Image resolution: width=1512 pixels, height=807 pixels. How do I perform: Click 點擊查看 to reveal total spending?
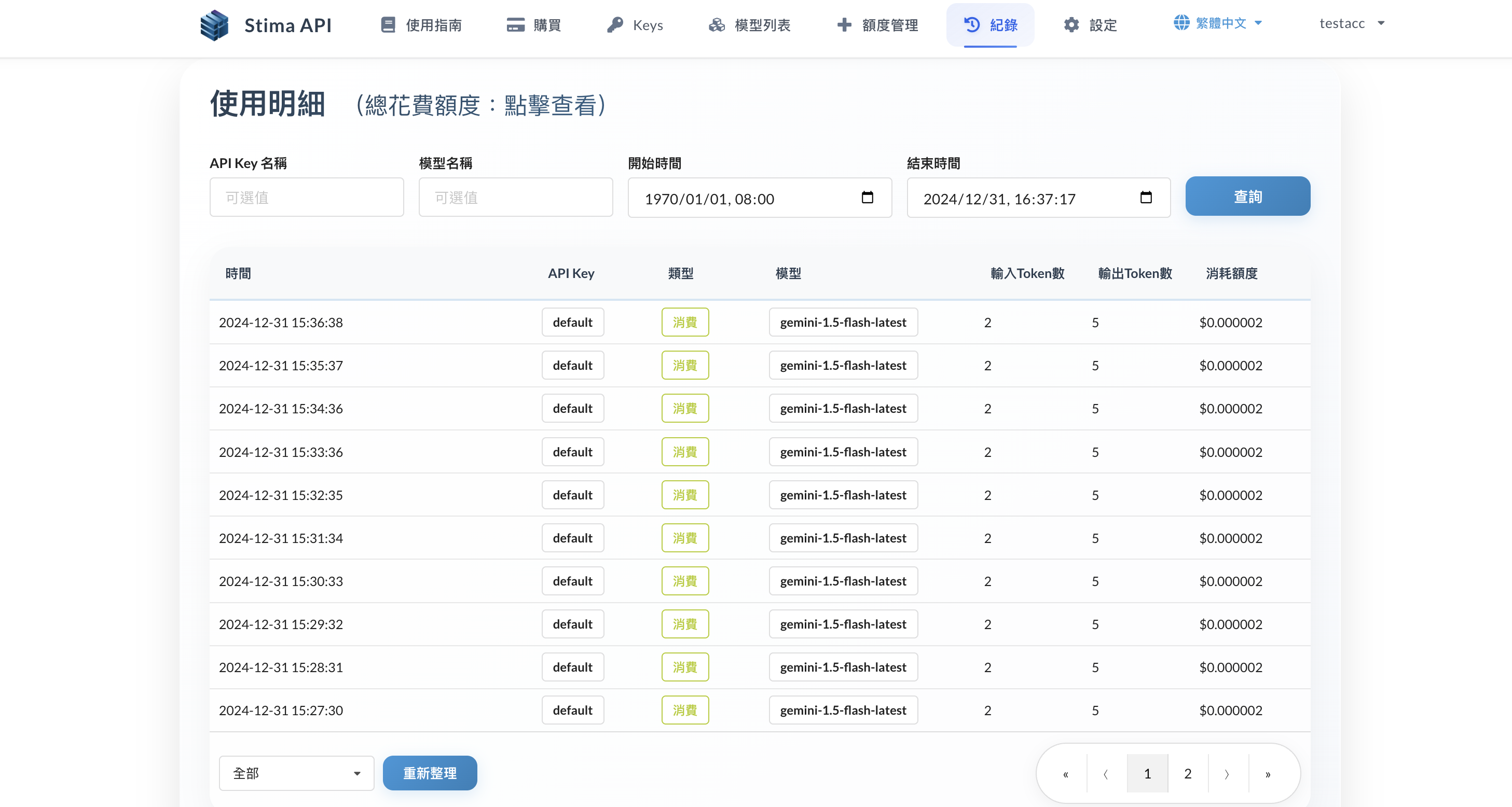tap(550, 106)
